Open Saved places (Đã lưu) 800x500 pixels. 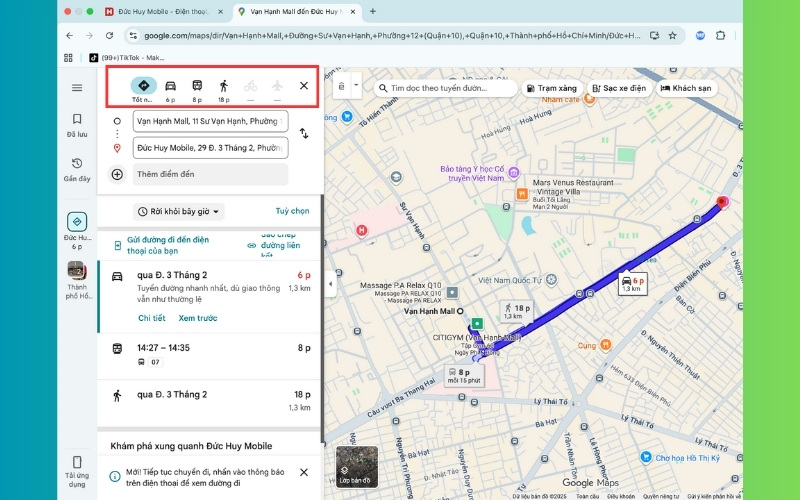[x=77, y=125]
